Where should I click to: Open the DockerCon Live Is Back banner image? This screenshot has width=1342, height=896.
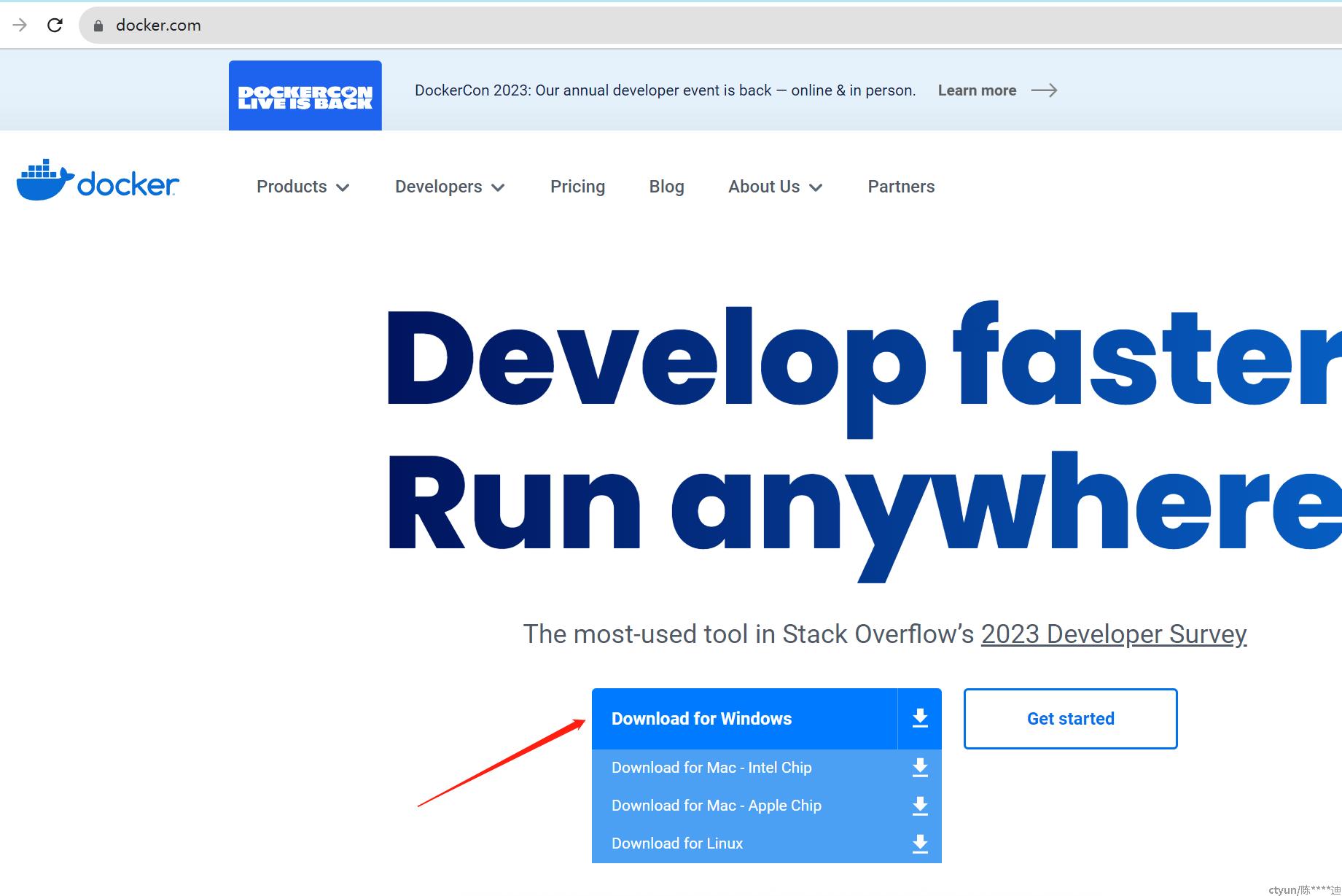[305, 96]
